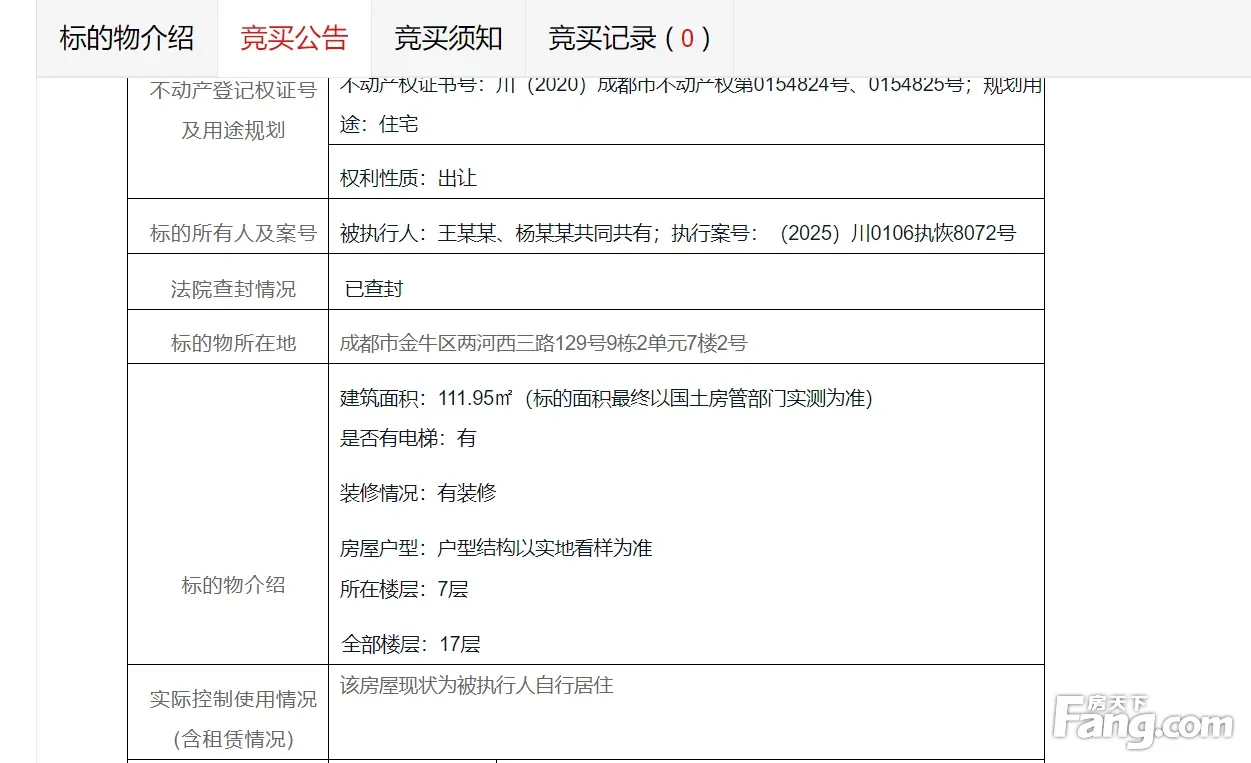The height and width of the screenshot is (763, 1251).
Task: Click the 装修情况：有装修 line
Action: (418, 493)
